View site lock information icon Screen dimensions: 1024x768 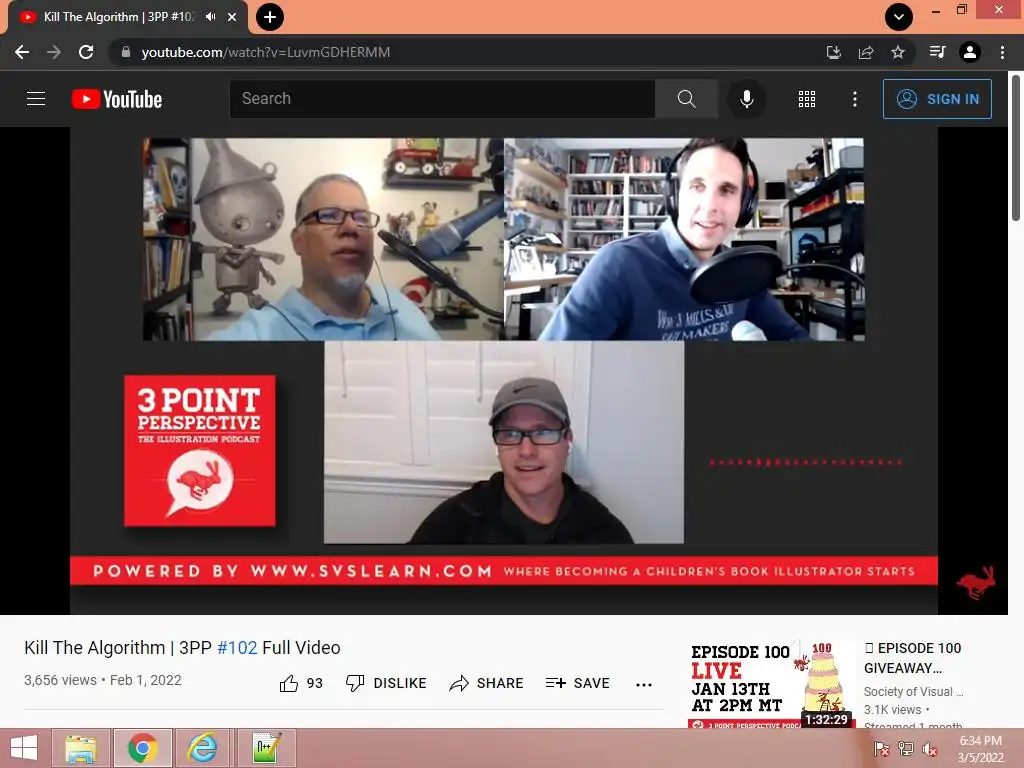tap(126, 52)
